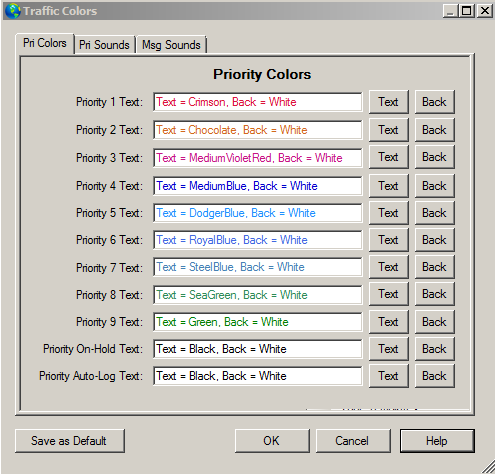
Task: Set Priority 4 text color
Action: (x=389, y=186)
